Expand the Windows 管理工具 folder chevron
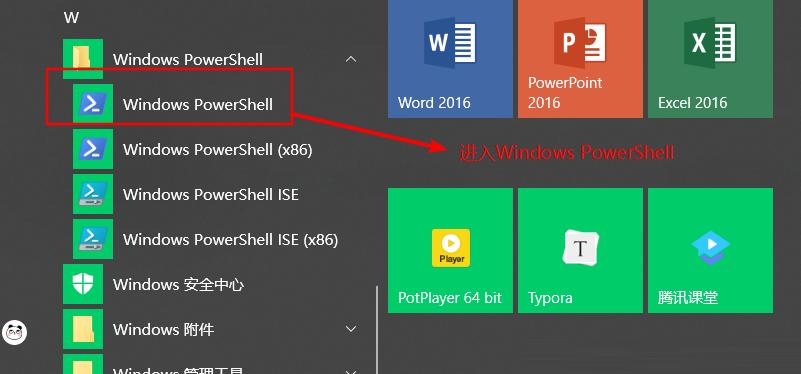801x374 pixels. [x=350, y=371]
